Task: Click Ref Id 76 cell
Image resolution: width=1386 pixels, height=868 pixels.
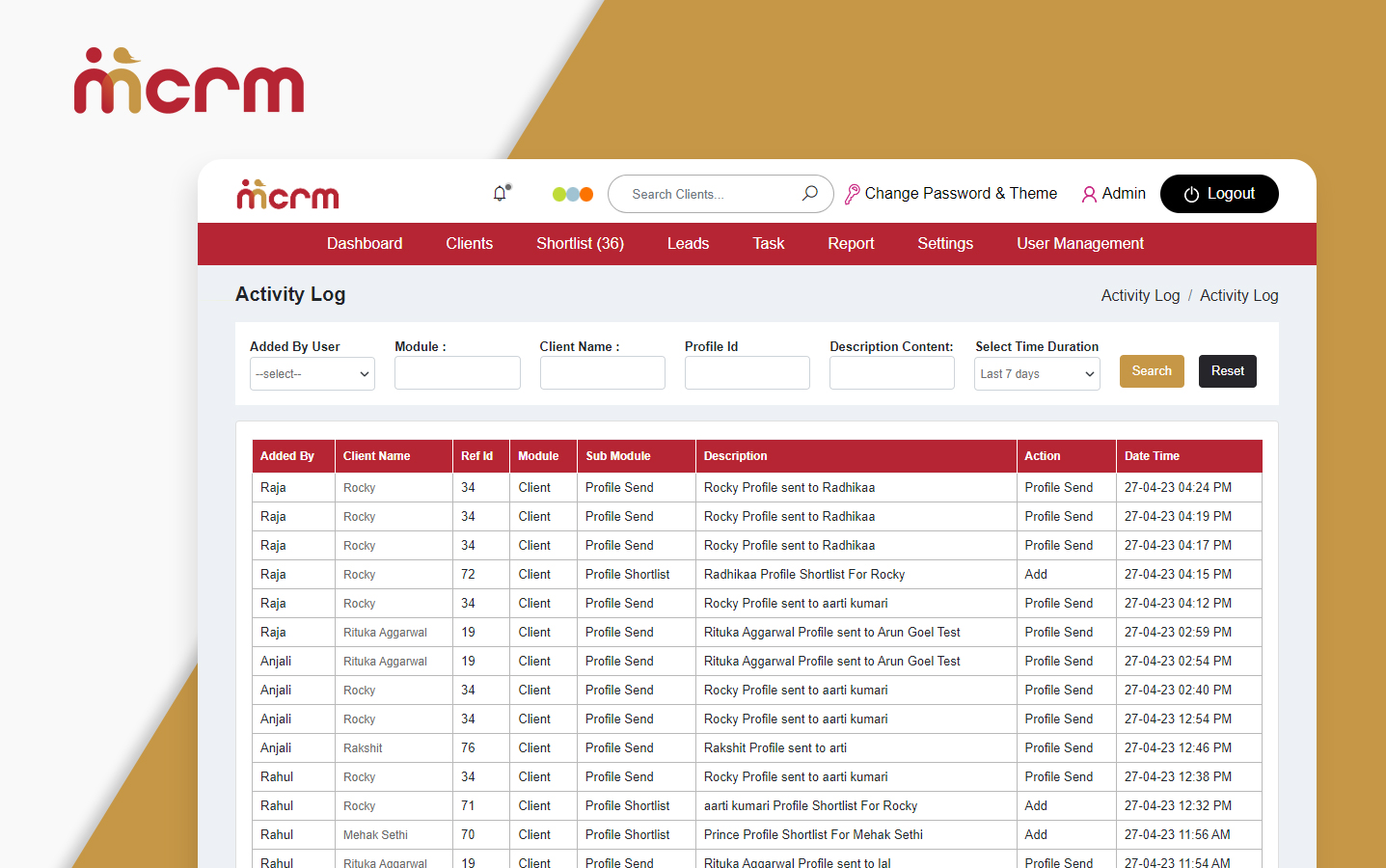Action: coord(468,747)
